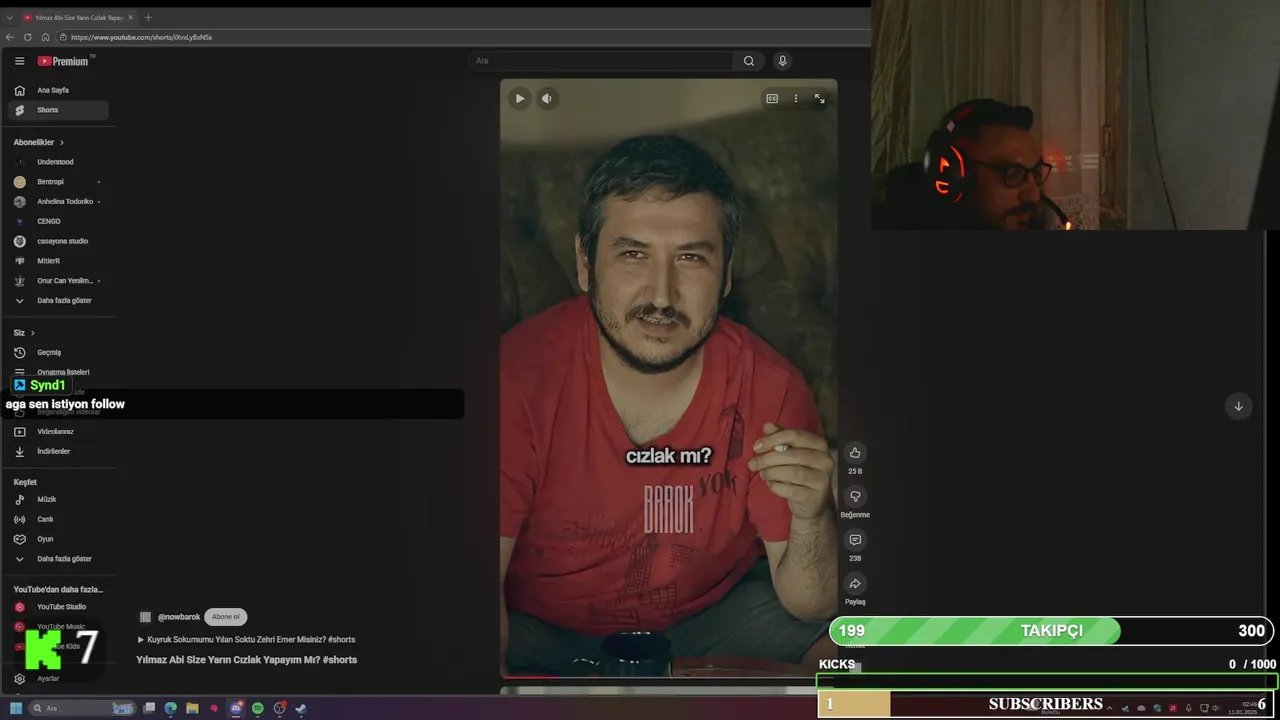Expand the Short to fullscreen
This screenshot has width=1280, height=720.
(x=819, y=98)
